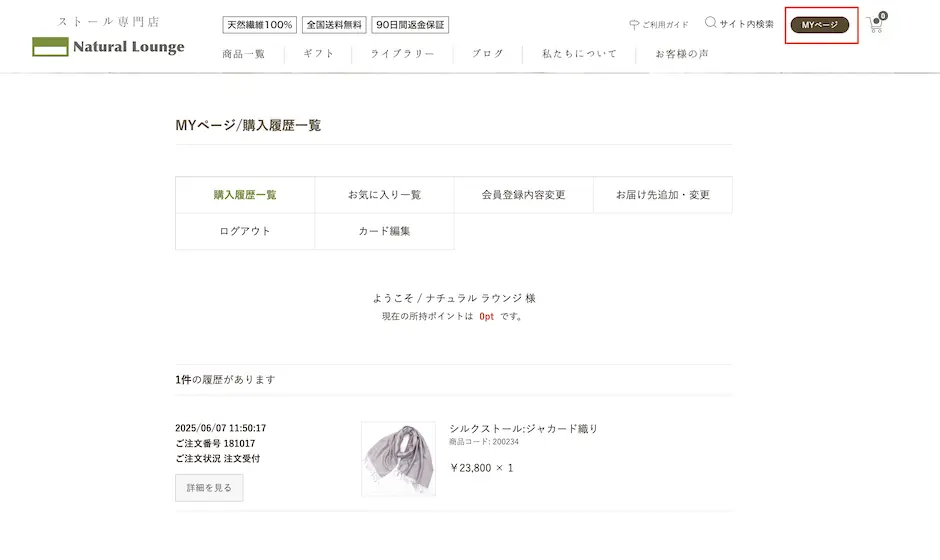Navigate to ブログ
The image size is (940, 560).
tap(488, 54)
